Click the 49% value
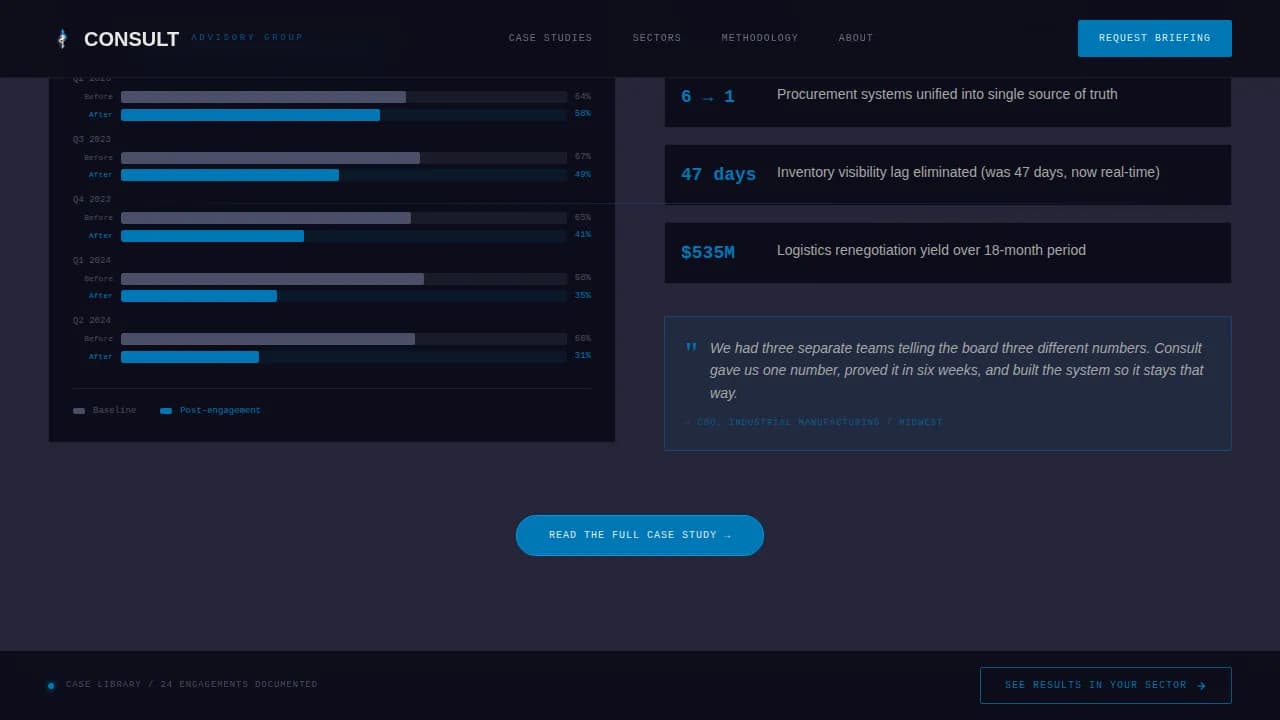This screenshot has width=1280, height=720. pos(583,175)
